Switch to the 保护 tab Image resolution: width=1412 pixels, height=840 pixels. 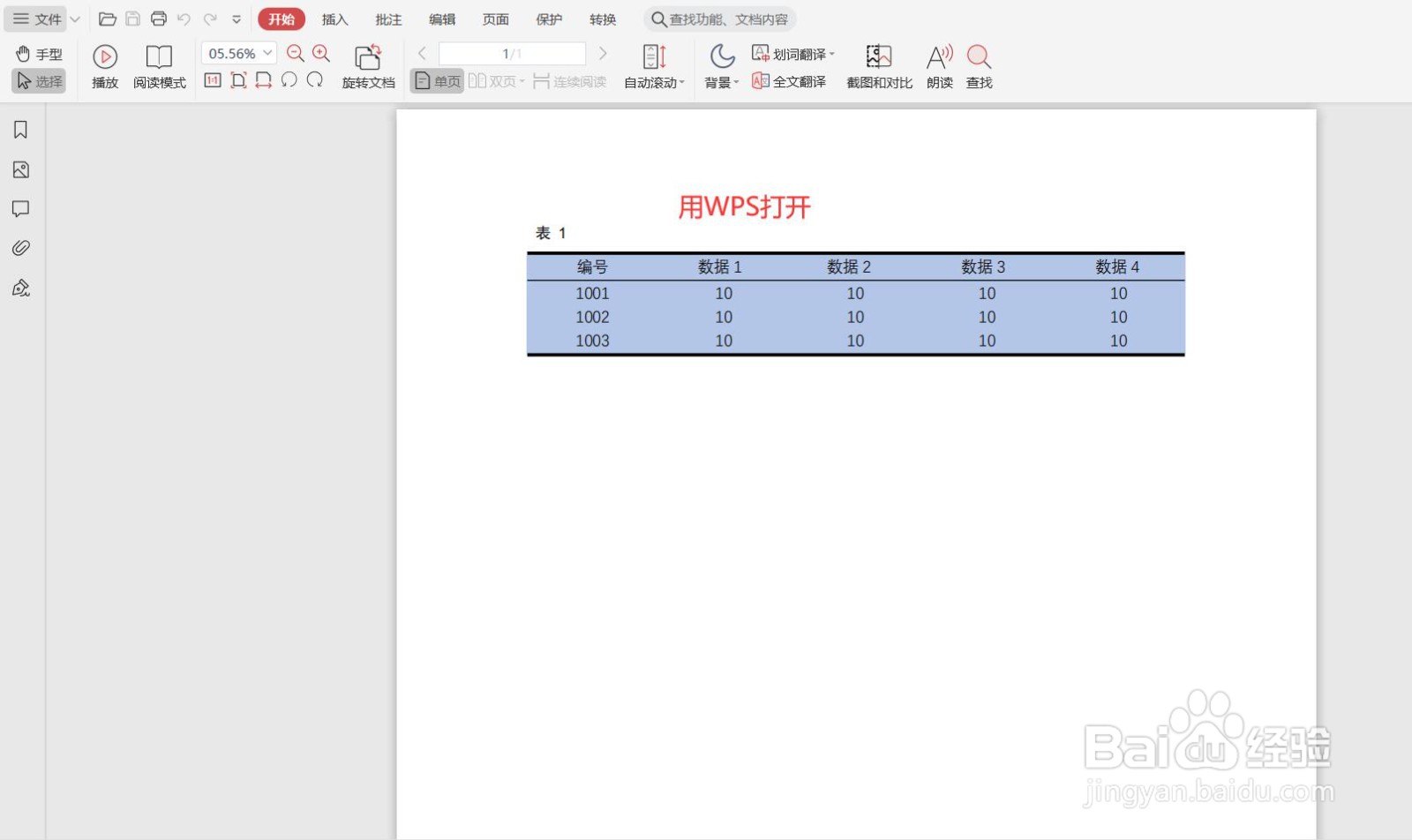tap(549, 19)
